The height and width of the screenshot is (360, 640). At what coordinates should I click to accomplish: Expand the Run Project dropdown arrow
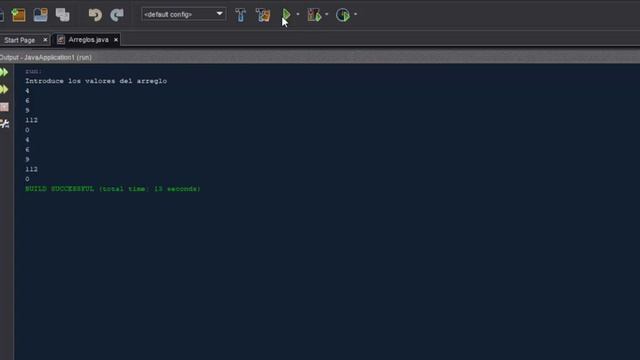click(x=298, y=15)
